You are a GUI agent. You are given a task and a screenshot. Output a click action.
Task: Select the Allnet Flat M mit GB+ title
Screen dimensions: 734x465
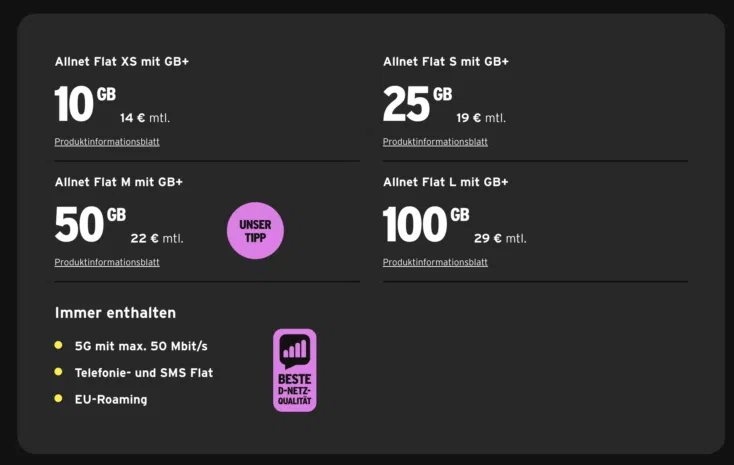(118, 182)
